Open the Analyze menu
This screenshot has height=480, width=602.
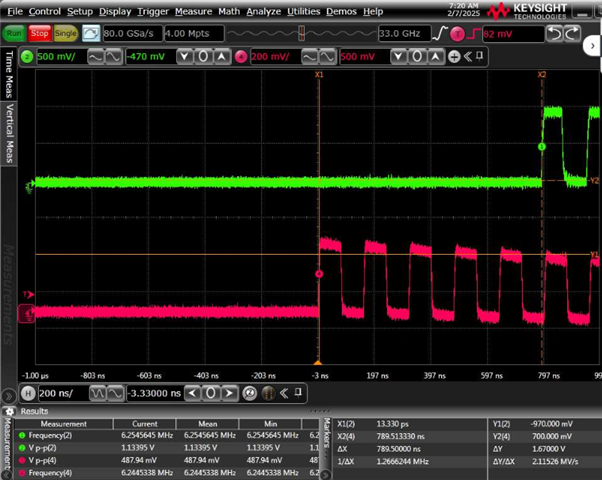263,12
